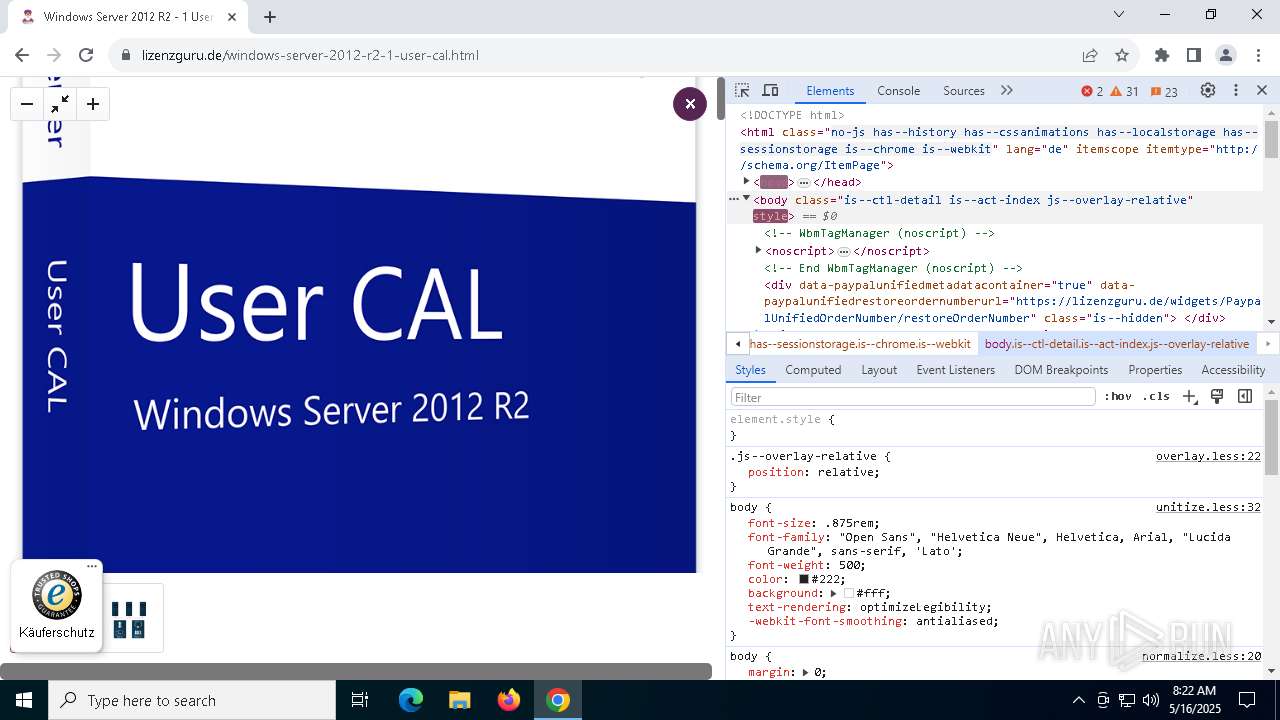
Task: Expand the background property shorthand
Action: [x=834, y=593]
